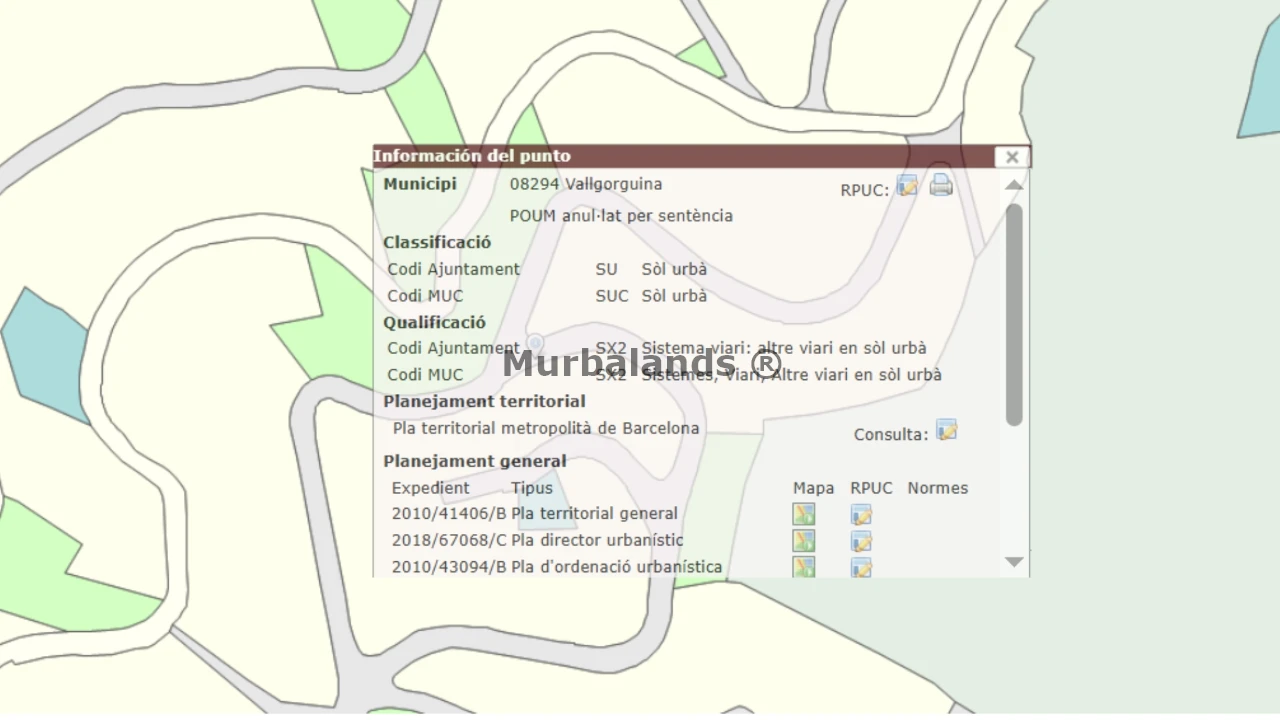Click the Pla territorial metropolità de Barcelona text

tap(546, 428)
